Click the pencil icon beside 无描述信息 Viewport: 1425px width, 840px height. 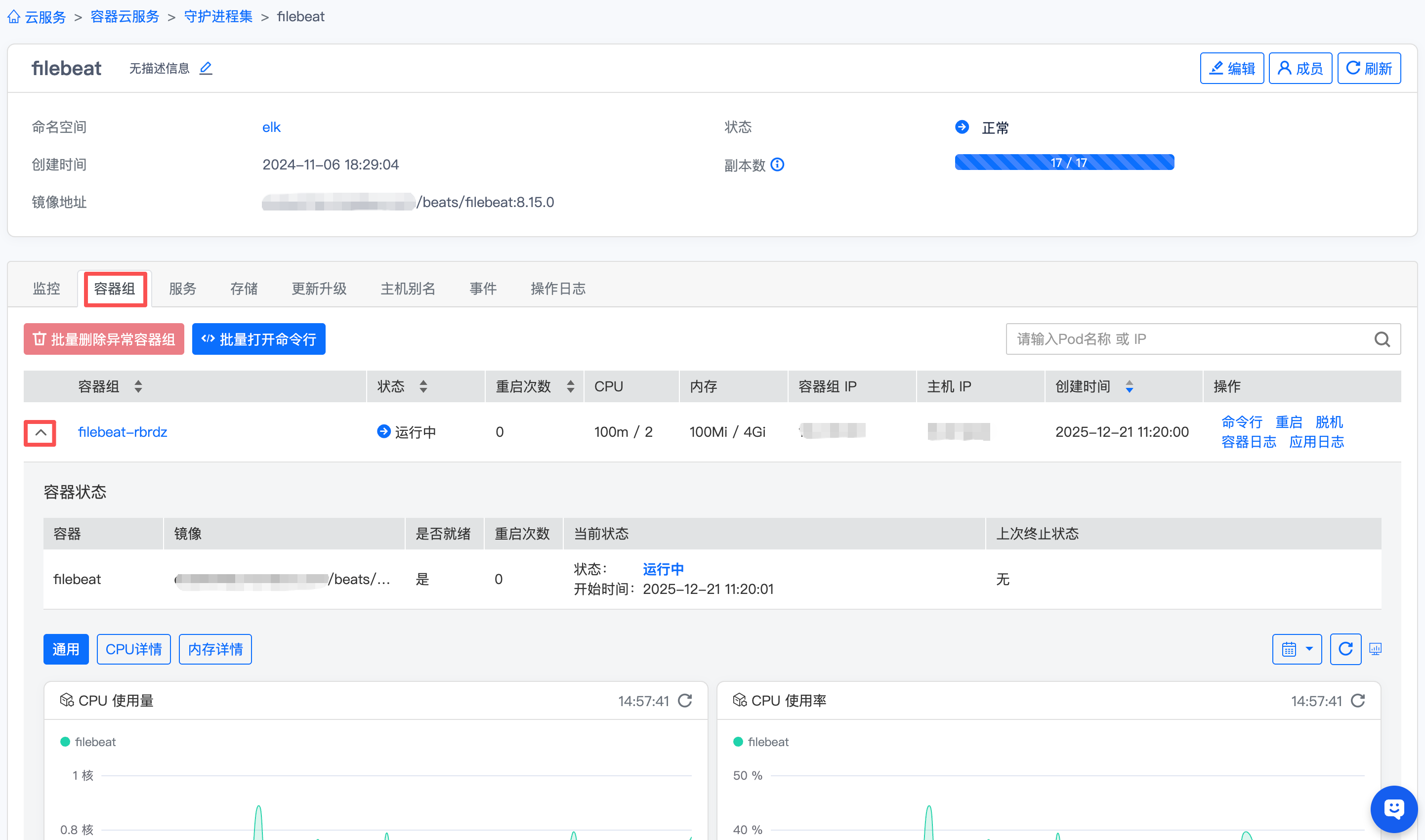point(206,69)
